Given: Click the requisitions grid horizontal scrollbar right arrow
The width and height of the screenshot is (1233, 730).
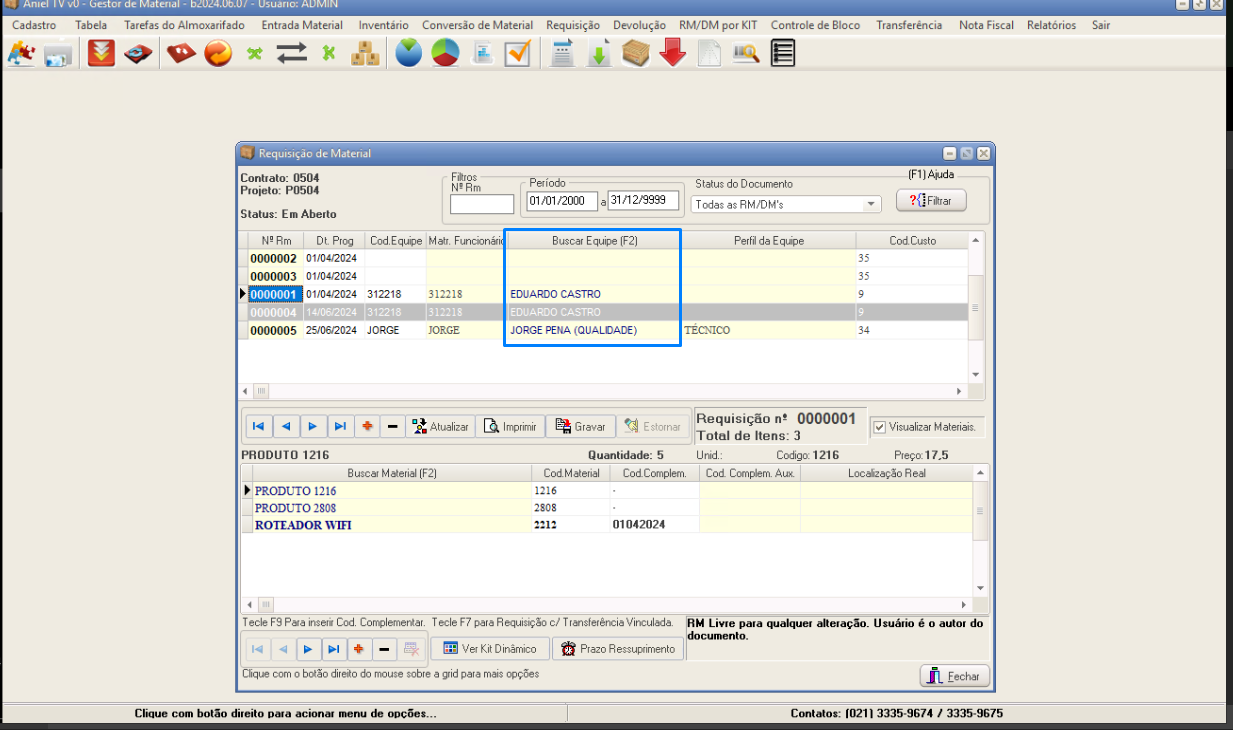Looking at the screenshot, I should 959,391.
